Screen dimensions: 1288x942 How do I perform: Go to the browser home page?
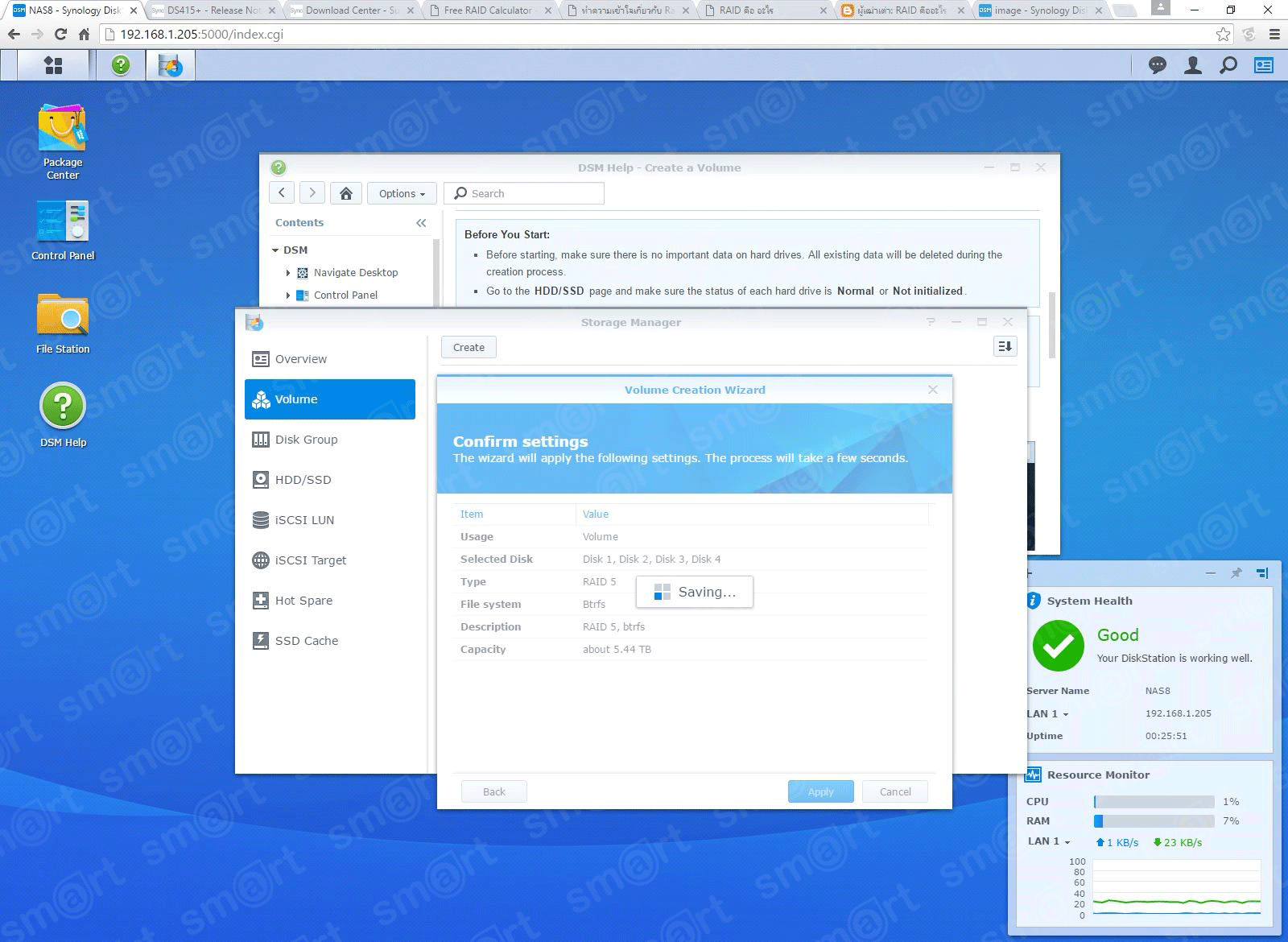tap(84, 35)
